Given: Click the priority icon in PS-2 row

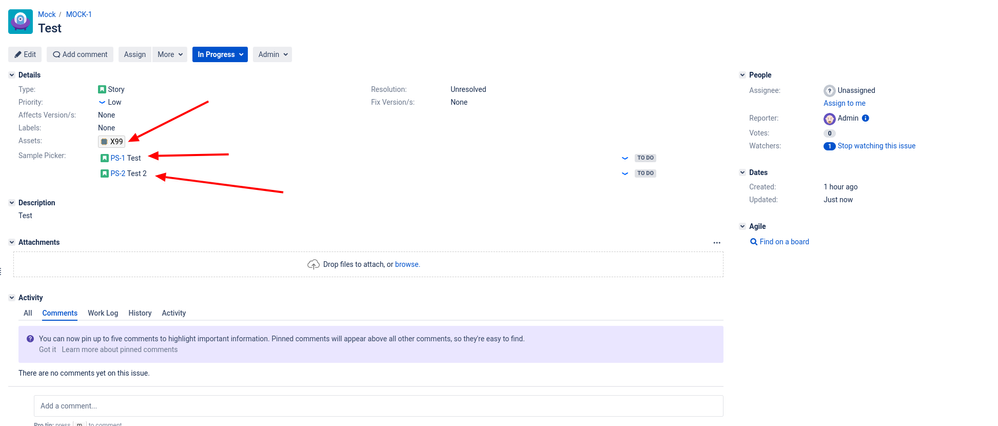Looking at the screenshot, I should [x=625, y=173].
